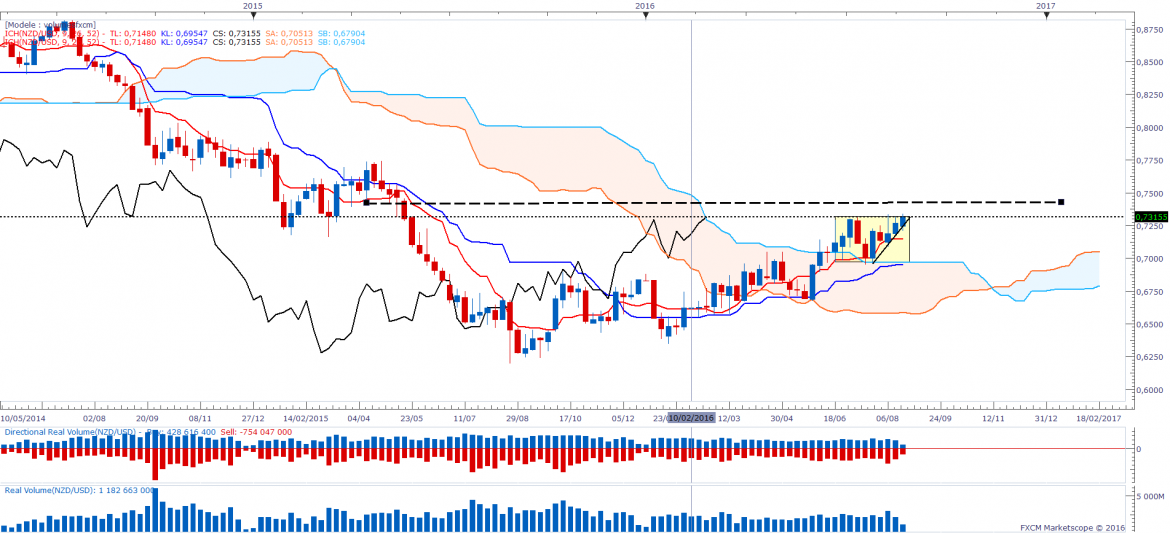
Task: Click the 5 000M volume axis label
Action: coord(1149,496)
